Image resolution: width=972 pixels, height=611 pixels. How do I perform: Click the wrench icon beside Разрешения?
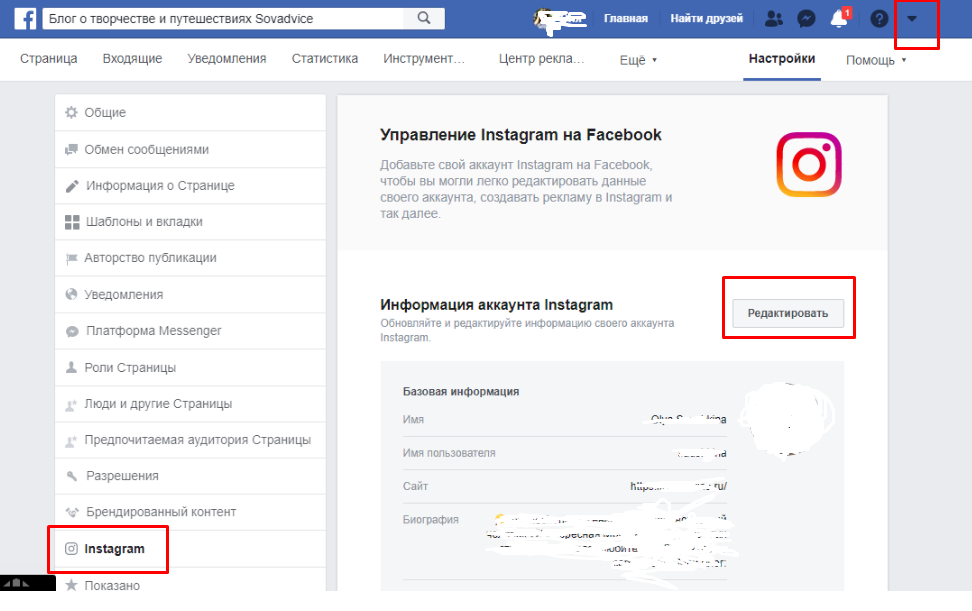point(72,476)
